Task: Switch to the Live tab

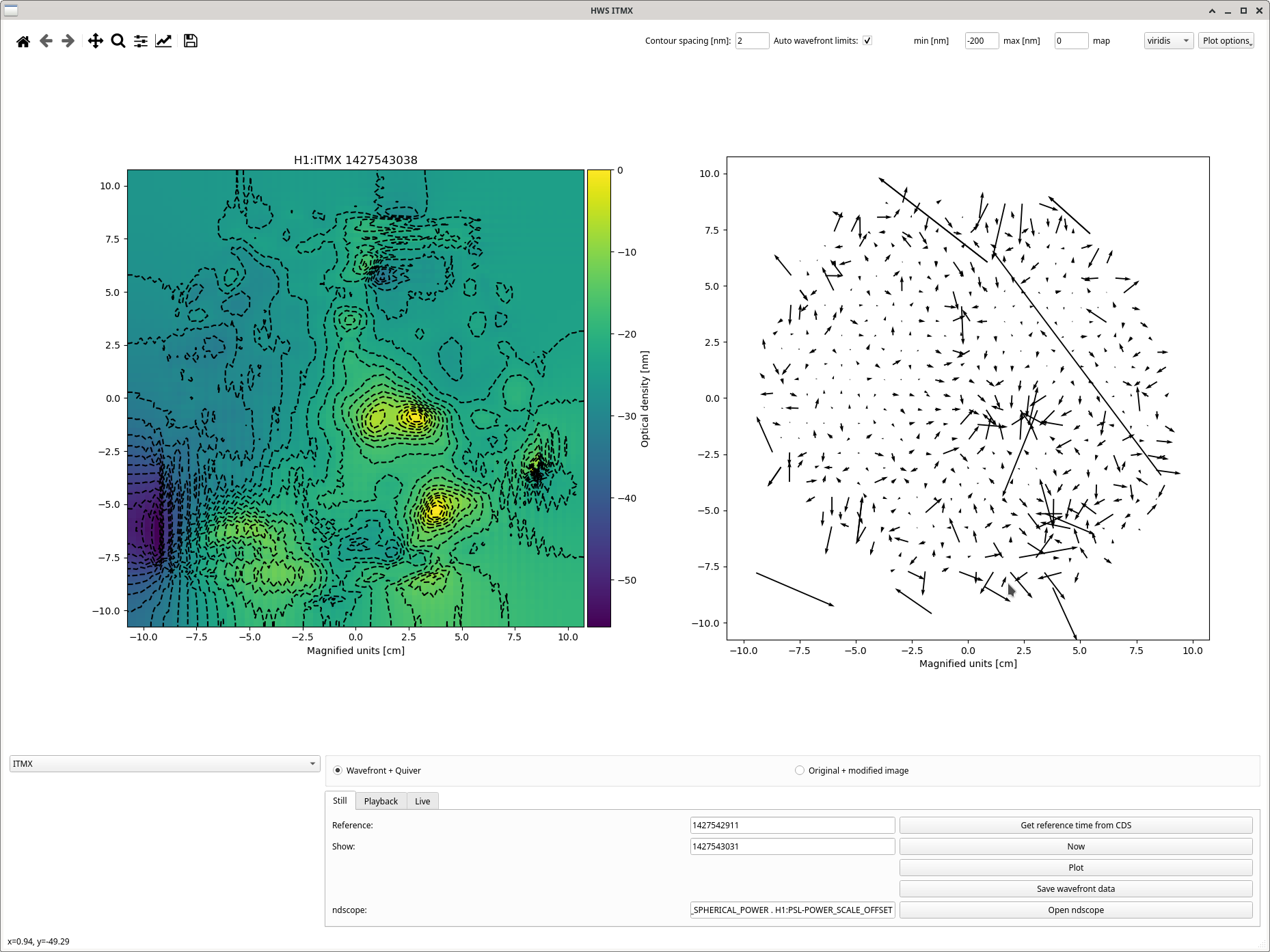Action: [422, 801]
